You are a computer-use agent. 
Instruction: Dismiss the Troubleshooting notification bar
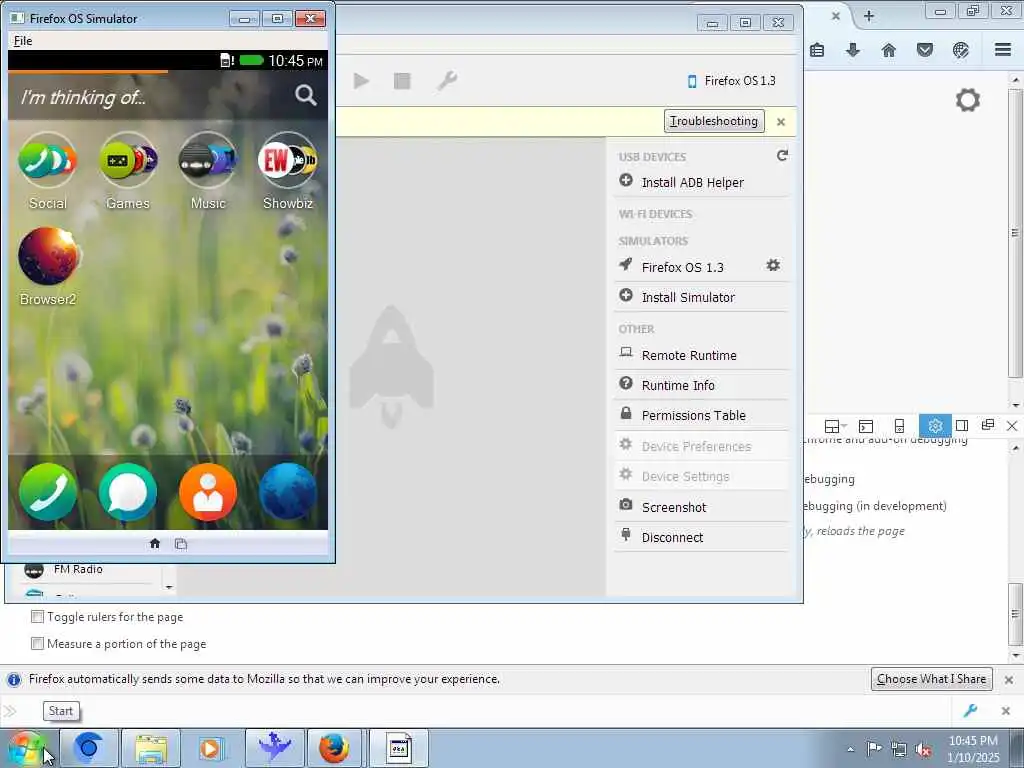(x=780, y=121)
